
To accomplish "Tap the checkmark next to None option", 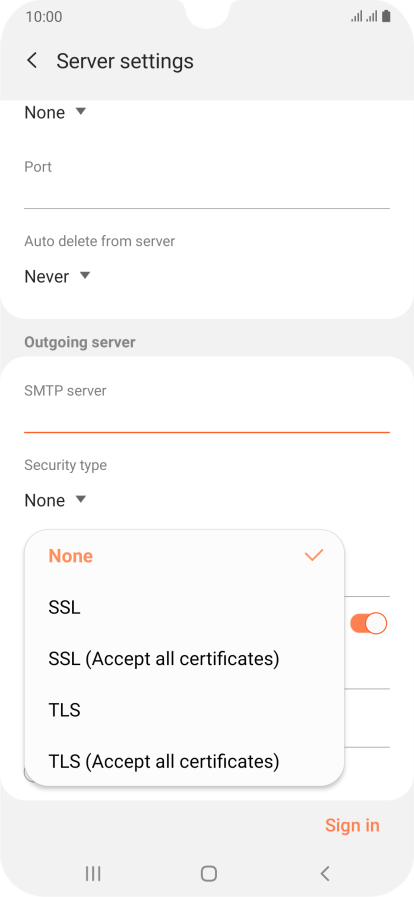I will 314,555.
